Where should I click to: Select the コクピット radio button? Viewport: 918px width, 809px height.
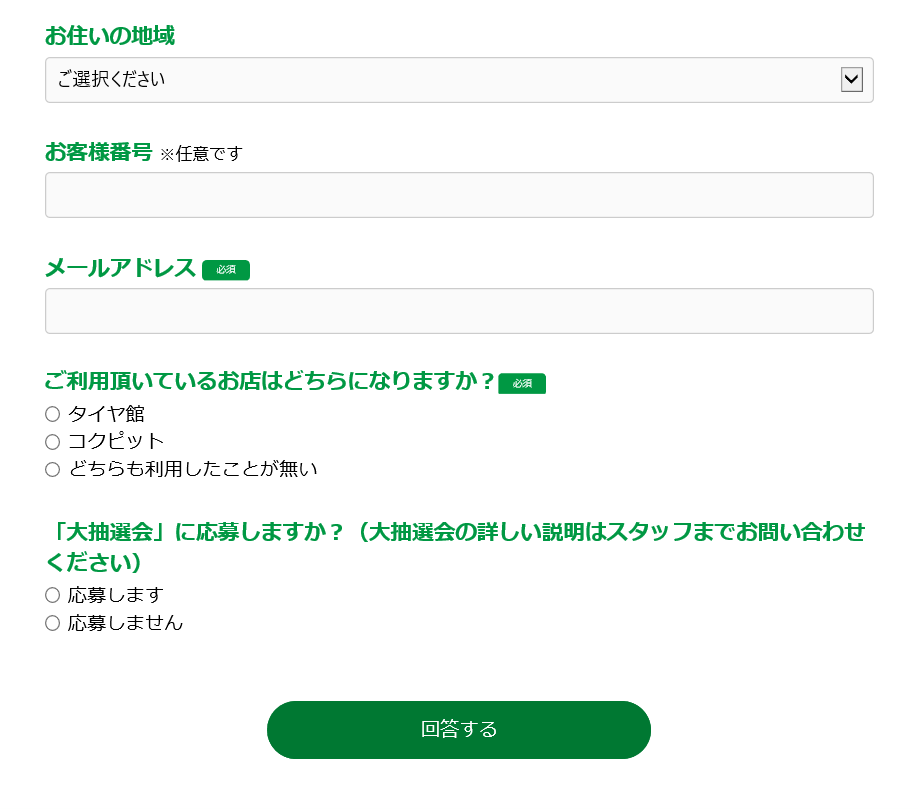point(53,442)
